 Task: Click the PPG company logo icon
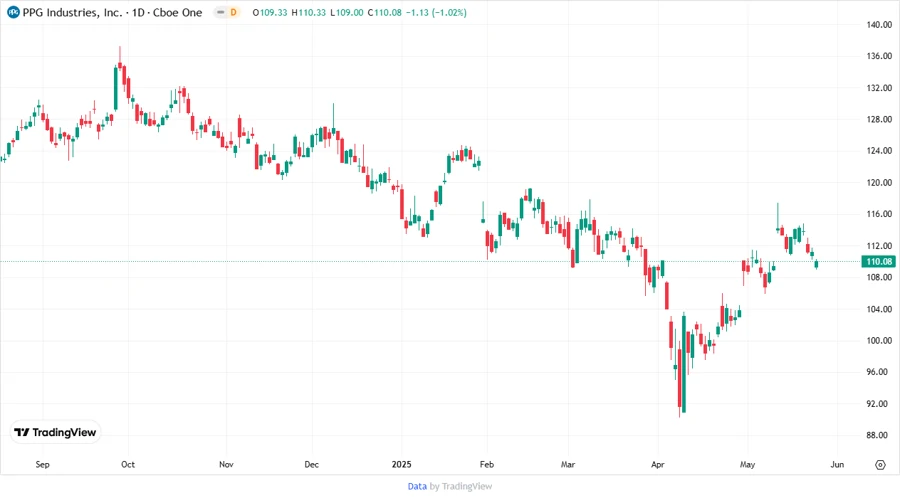tap(13, 12)
